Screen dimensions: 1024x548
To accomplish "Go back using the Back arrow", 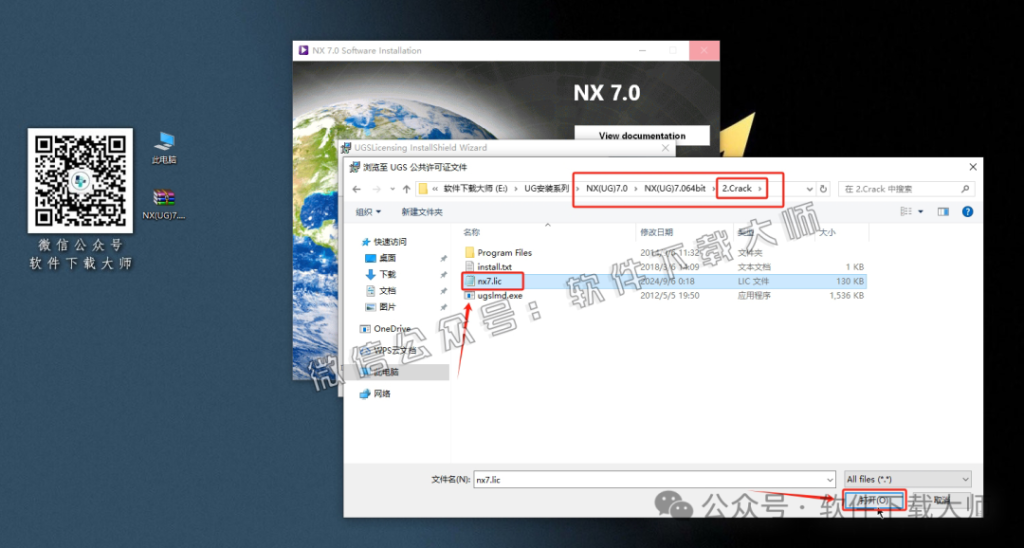I will [x=357, y=189].
